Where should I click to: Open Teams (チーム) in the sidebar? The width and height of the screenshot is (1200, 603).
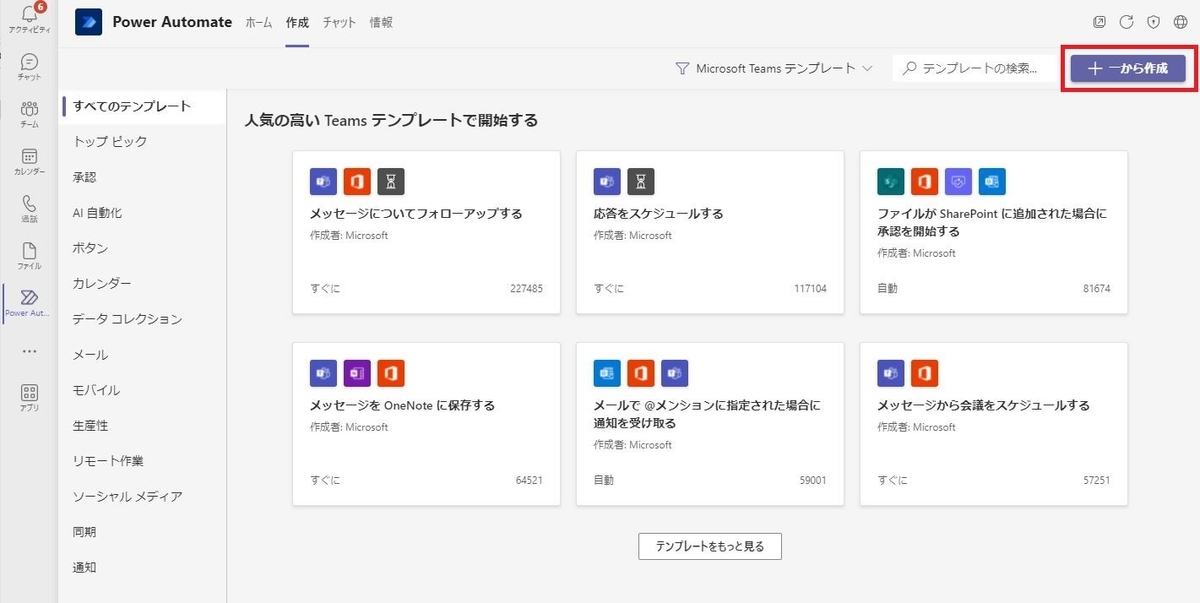pos(29,114)
